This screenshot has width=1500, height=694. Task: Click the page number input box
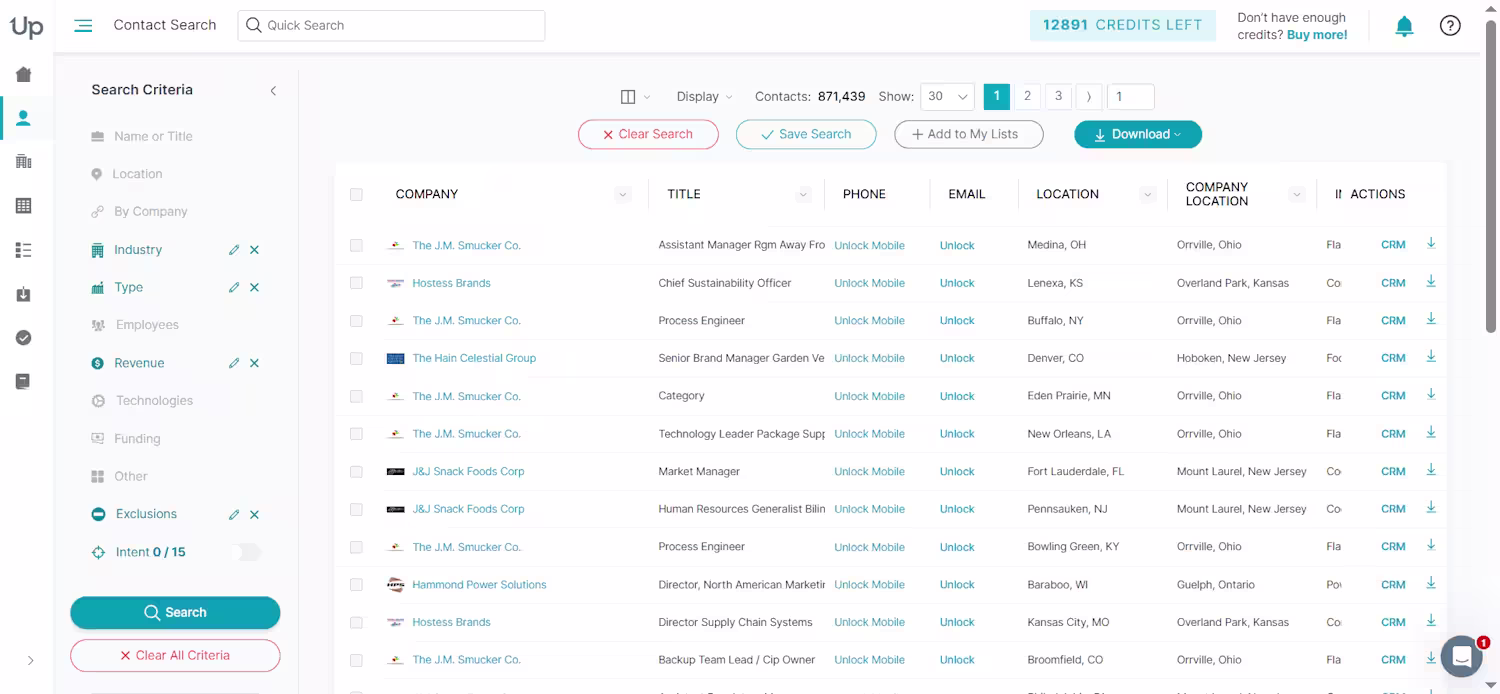pos(1131,97)
